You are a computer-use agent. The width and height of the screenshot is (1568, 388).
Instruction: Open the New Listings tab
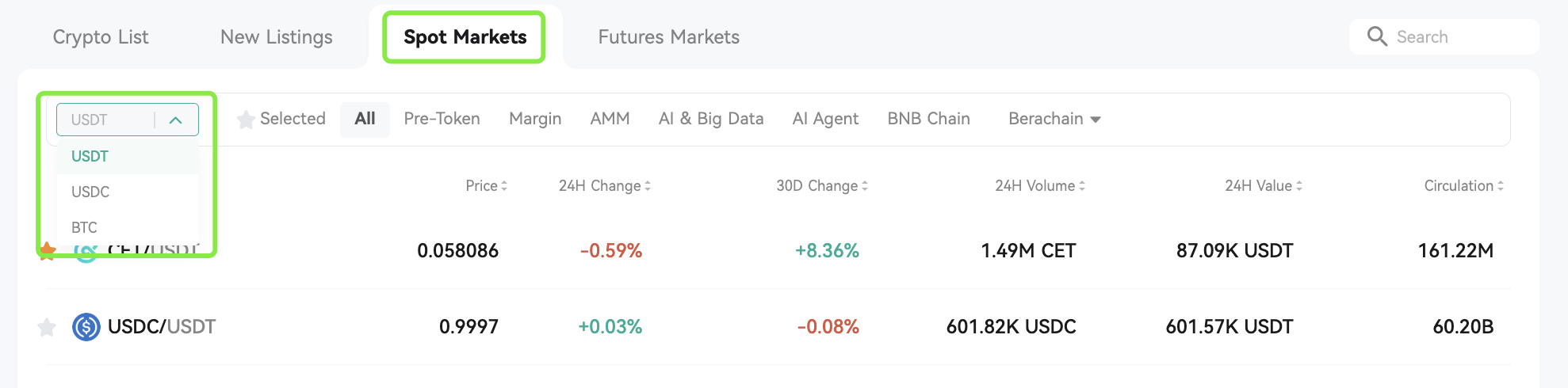[x=276, y=37]
